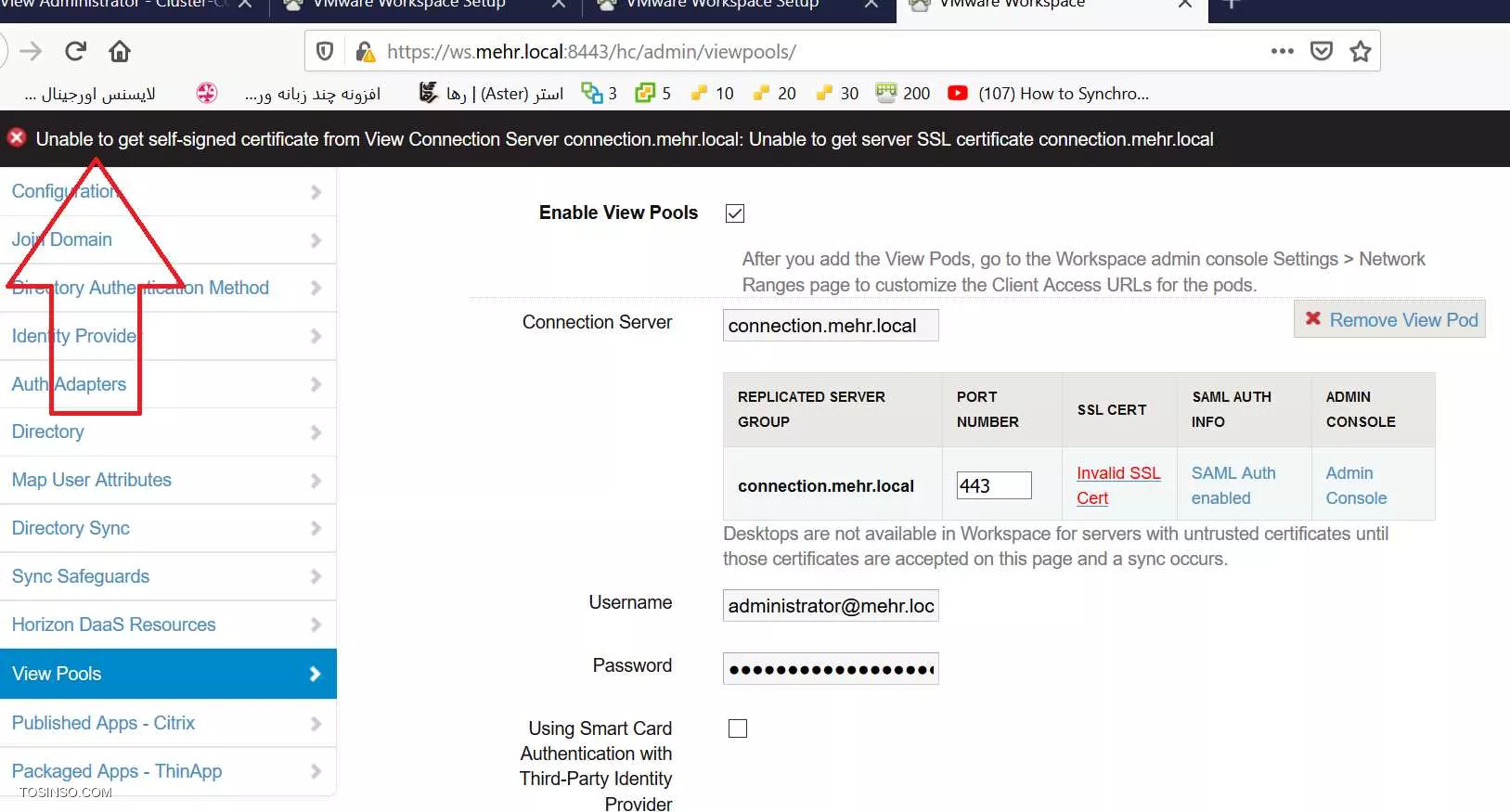This screenshot has height=812, width=1510.
Task: Open the Aster bookmark
Action: tap(491, 93)
